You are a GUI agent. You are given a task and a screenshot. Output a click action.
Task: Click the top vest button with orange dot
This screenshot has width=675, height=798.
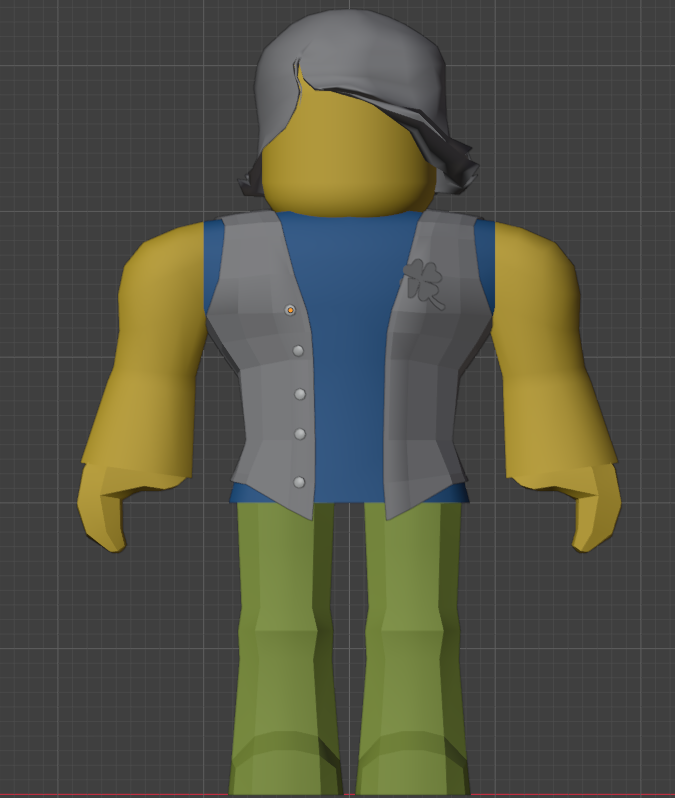(290, 310)
